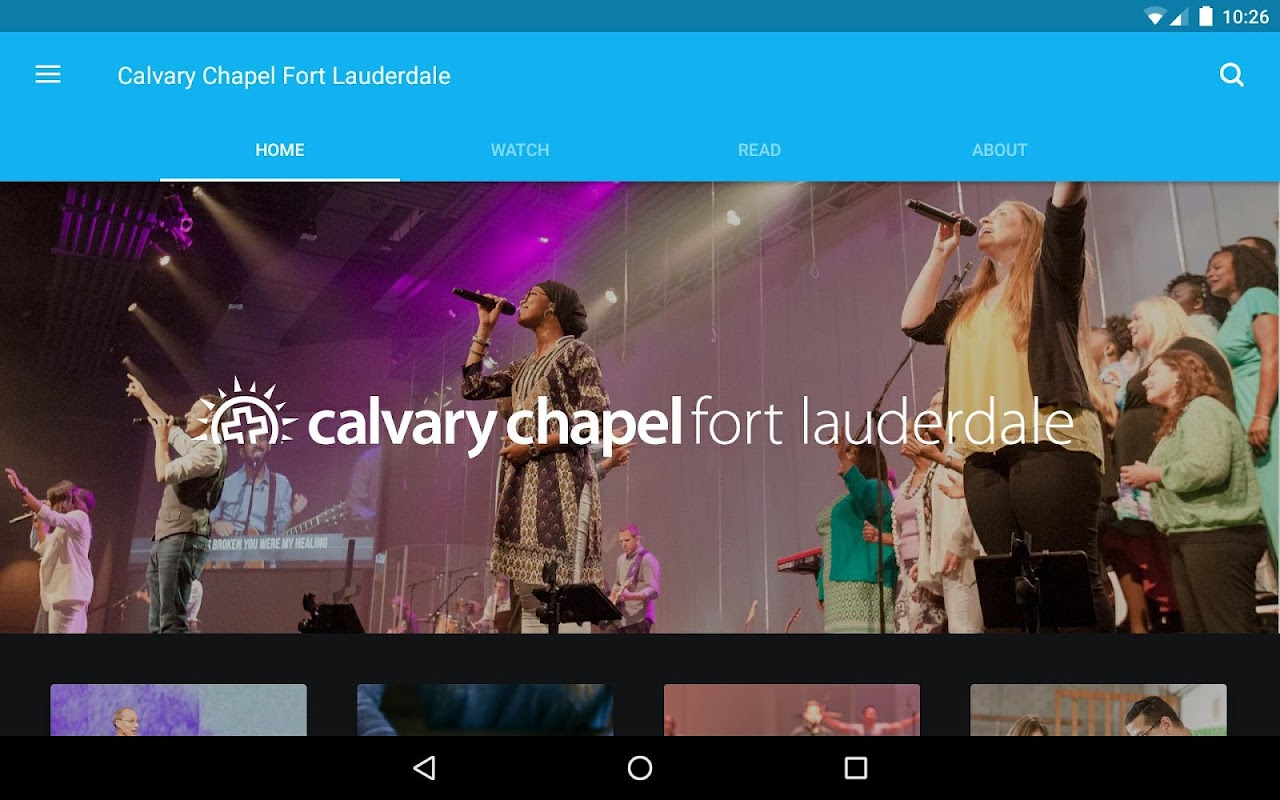Tap the 10:26 clock in status bar

point(1246,16)
